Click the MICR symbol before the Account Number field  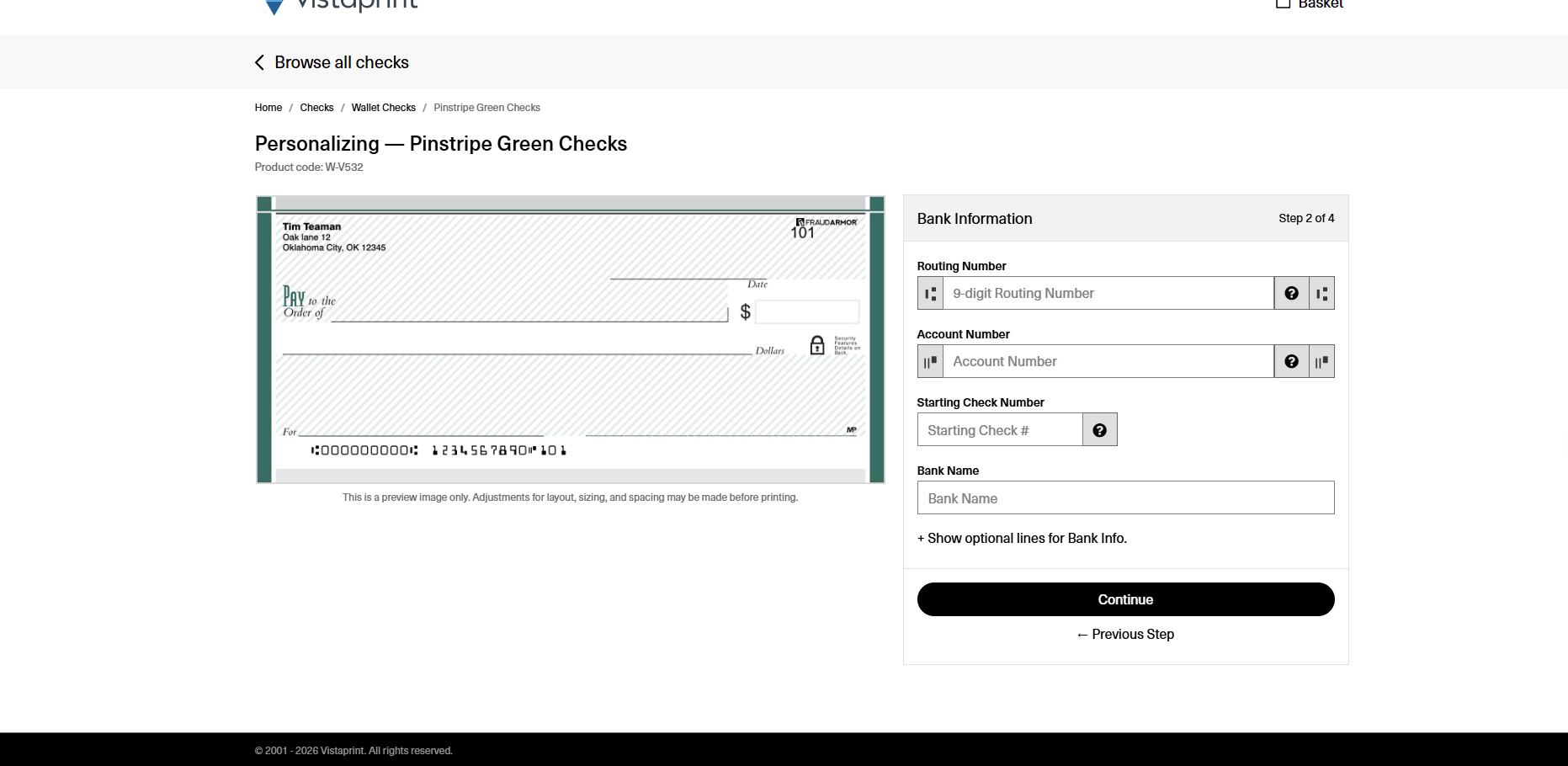tap(930, 361)
